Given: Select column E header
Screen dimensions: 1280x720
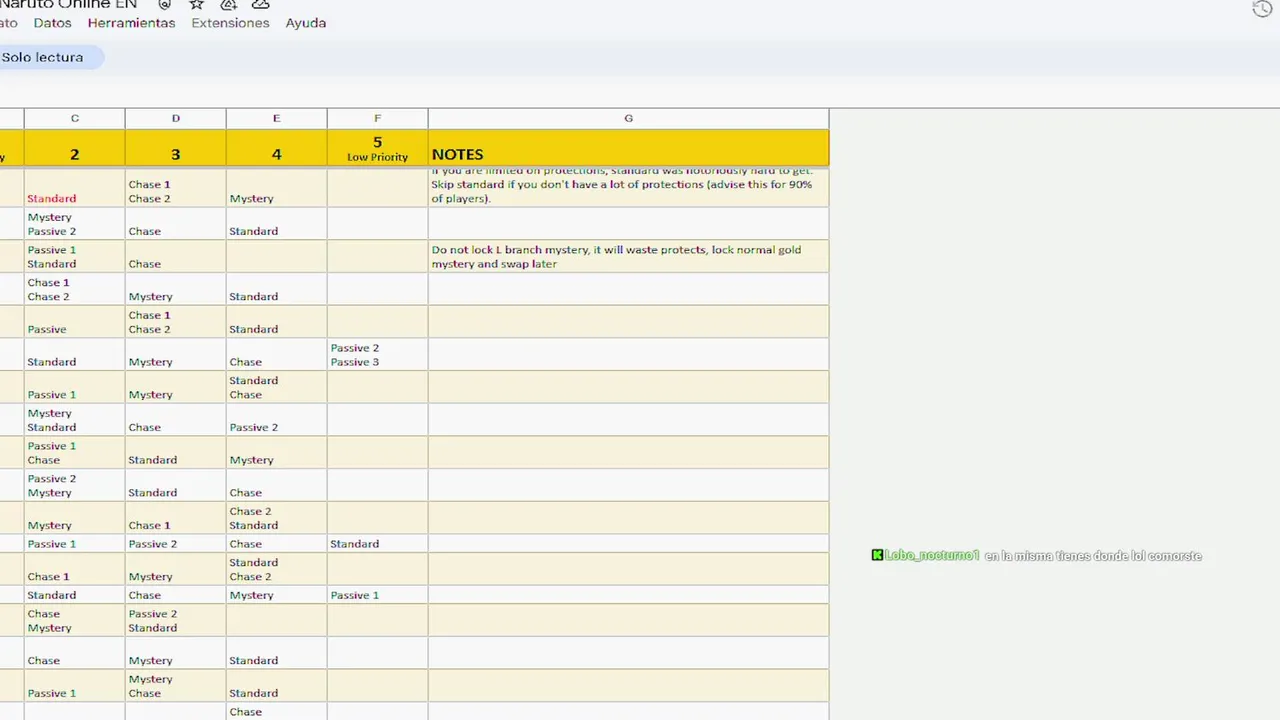Looking at the screenshot, I should coord(277,118).
